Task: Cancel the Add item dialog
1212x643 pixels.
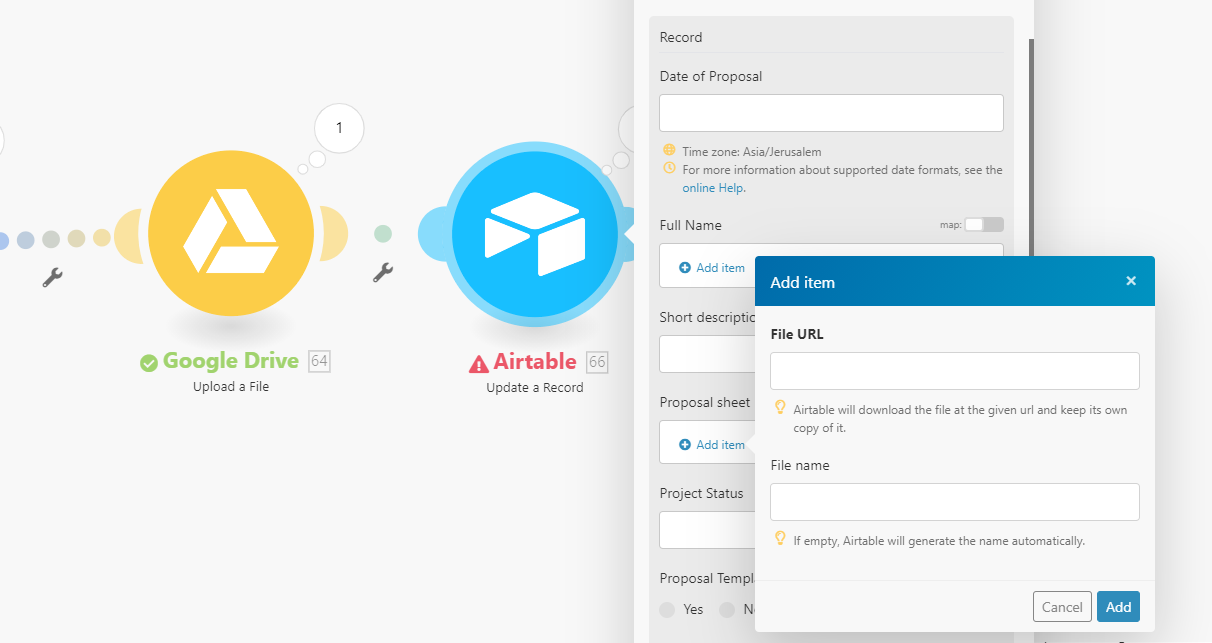Action: pyautogui.click(x=1062, y=607)
